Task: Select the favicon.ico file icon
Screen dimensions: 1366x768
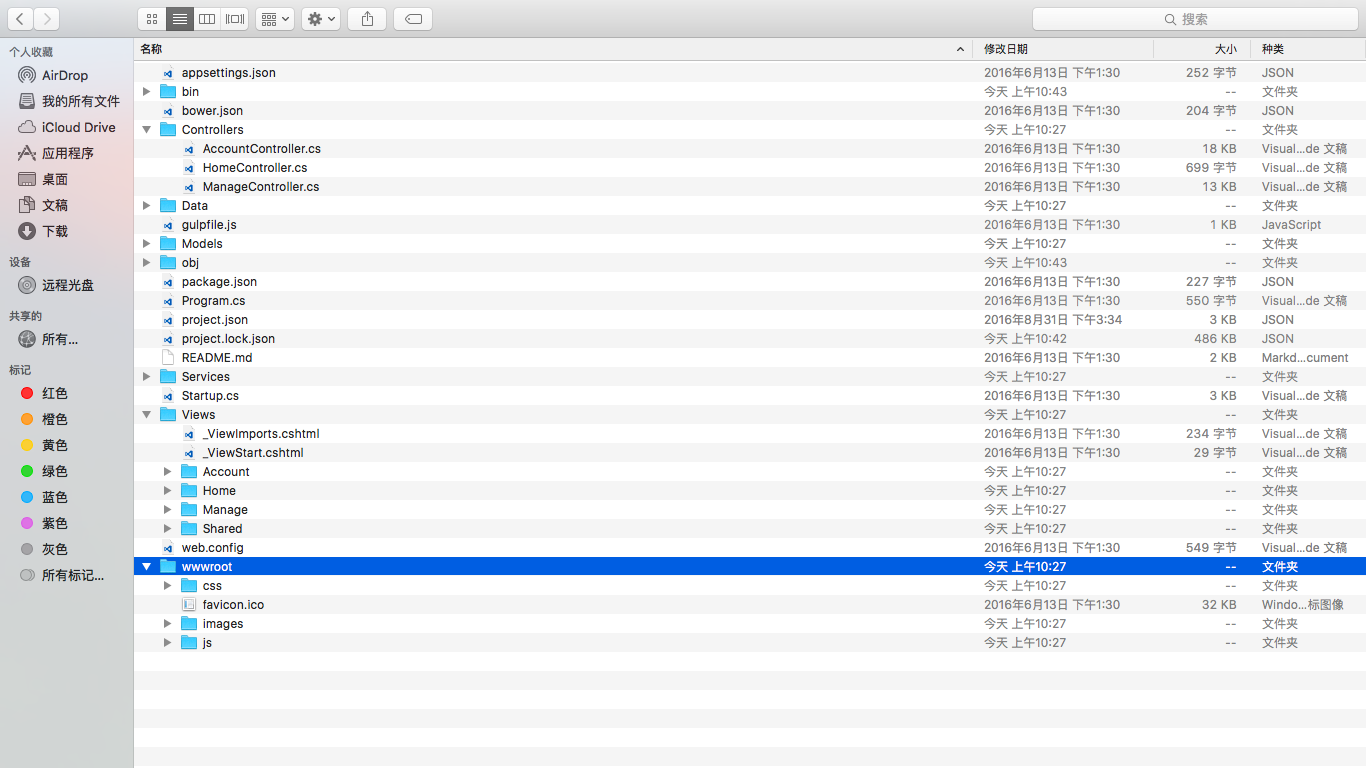Action: (x=189, y=604)
